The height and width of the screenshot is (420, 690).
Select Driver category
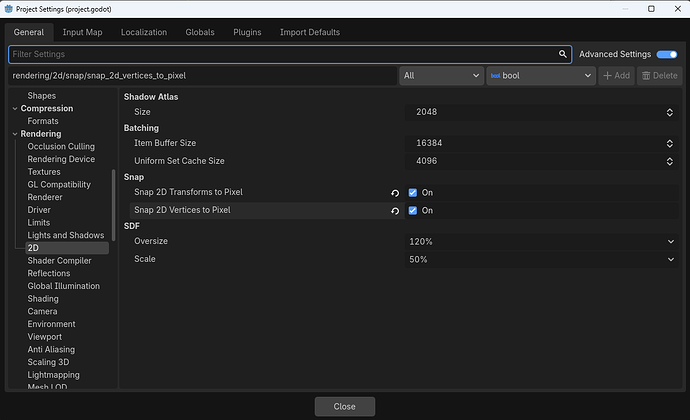click(39, 210)
